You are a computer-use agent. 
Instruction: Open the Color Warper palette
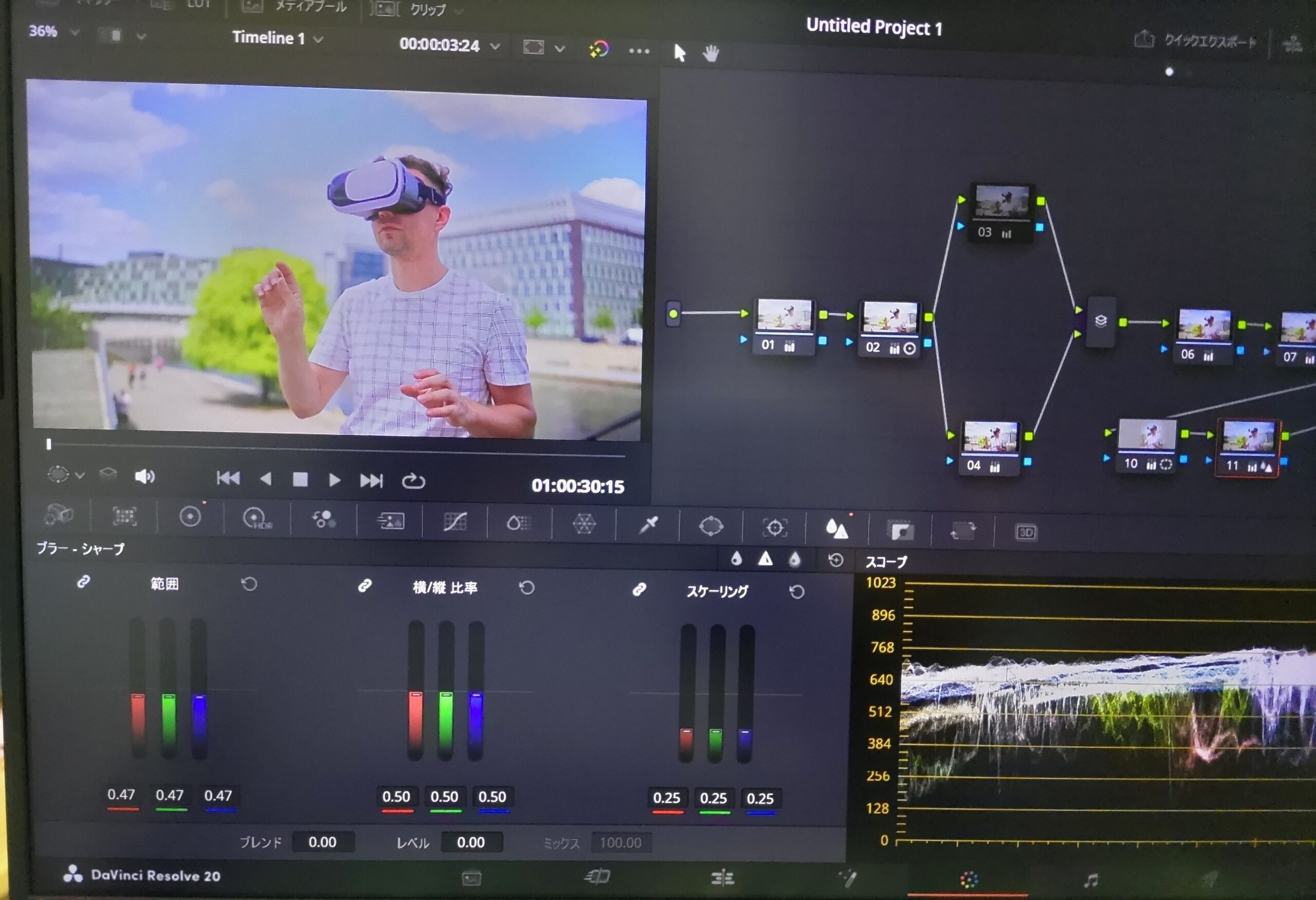584,524
